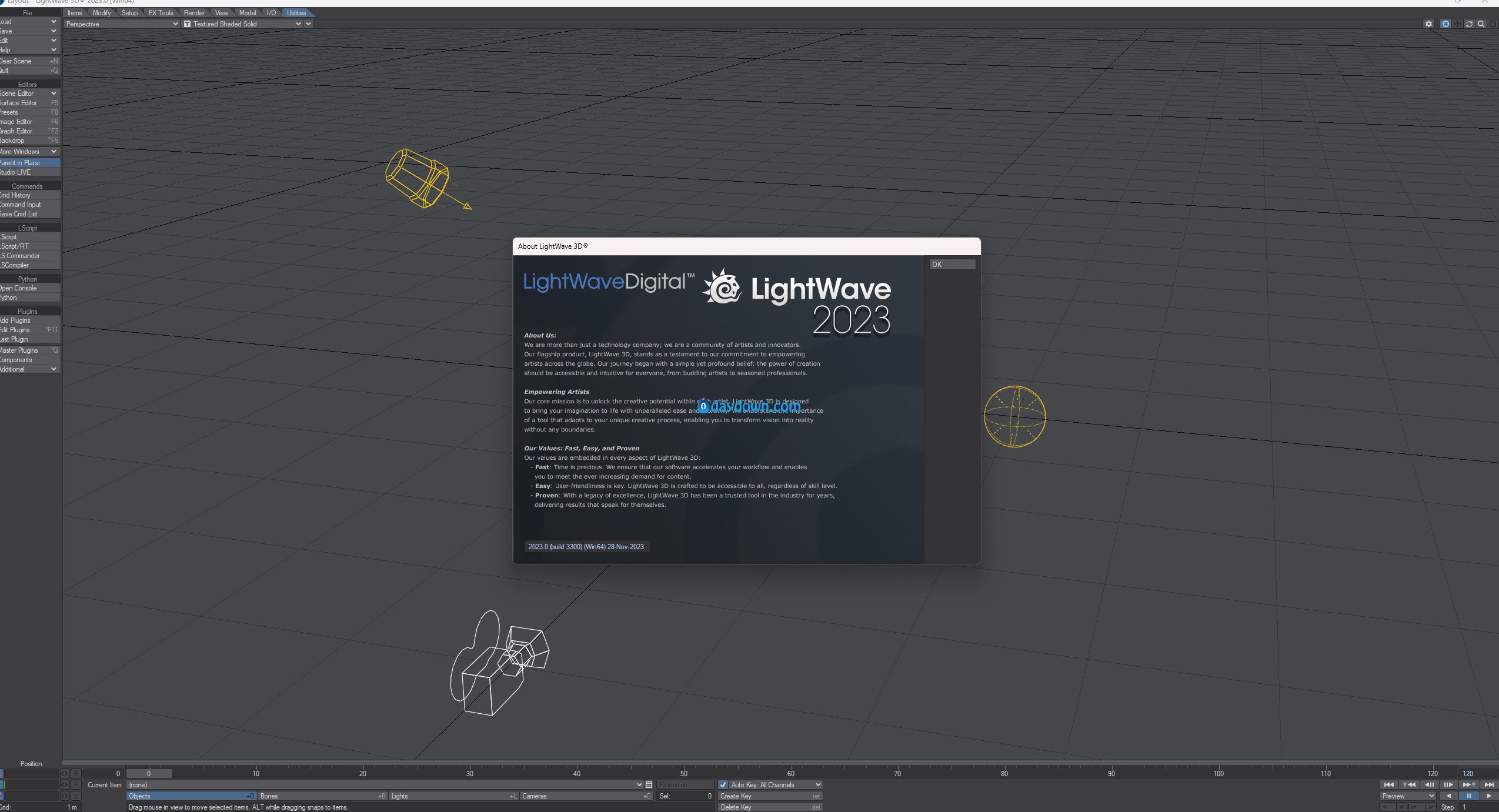The width and height of the screenshot is (1499, 812).
Task: Step back one frame button
Action: pyautogui.click(x=1429, y=784)
